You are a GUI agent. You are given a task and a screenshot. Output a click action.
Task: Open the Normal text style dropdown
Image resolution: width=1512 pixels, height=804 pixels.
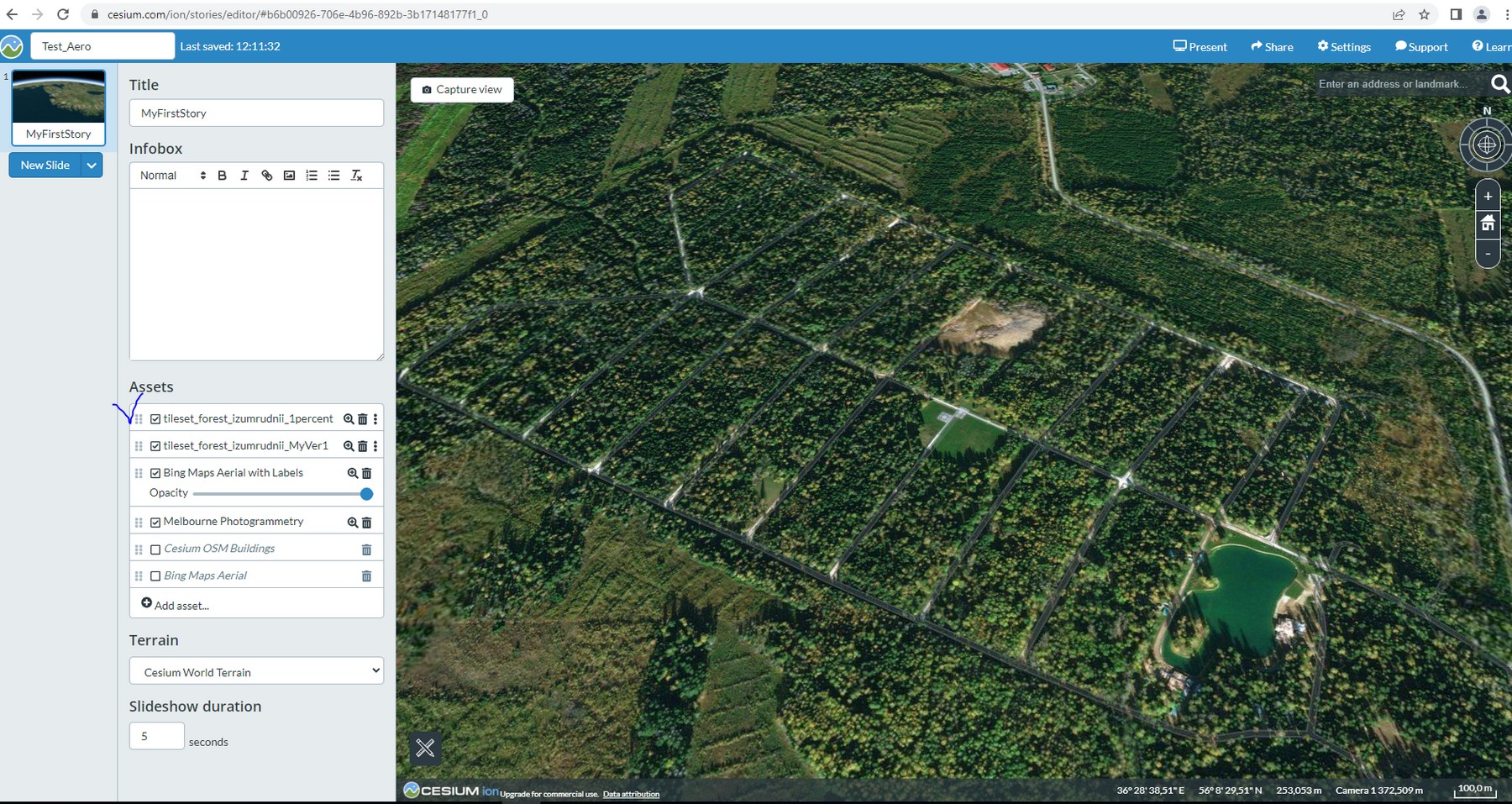pos(172,176)
